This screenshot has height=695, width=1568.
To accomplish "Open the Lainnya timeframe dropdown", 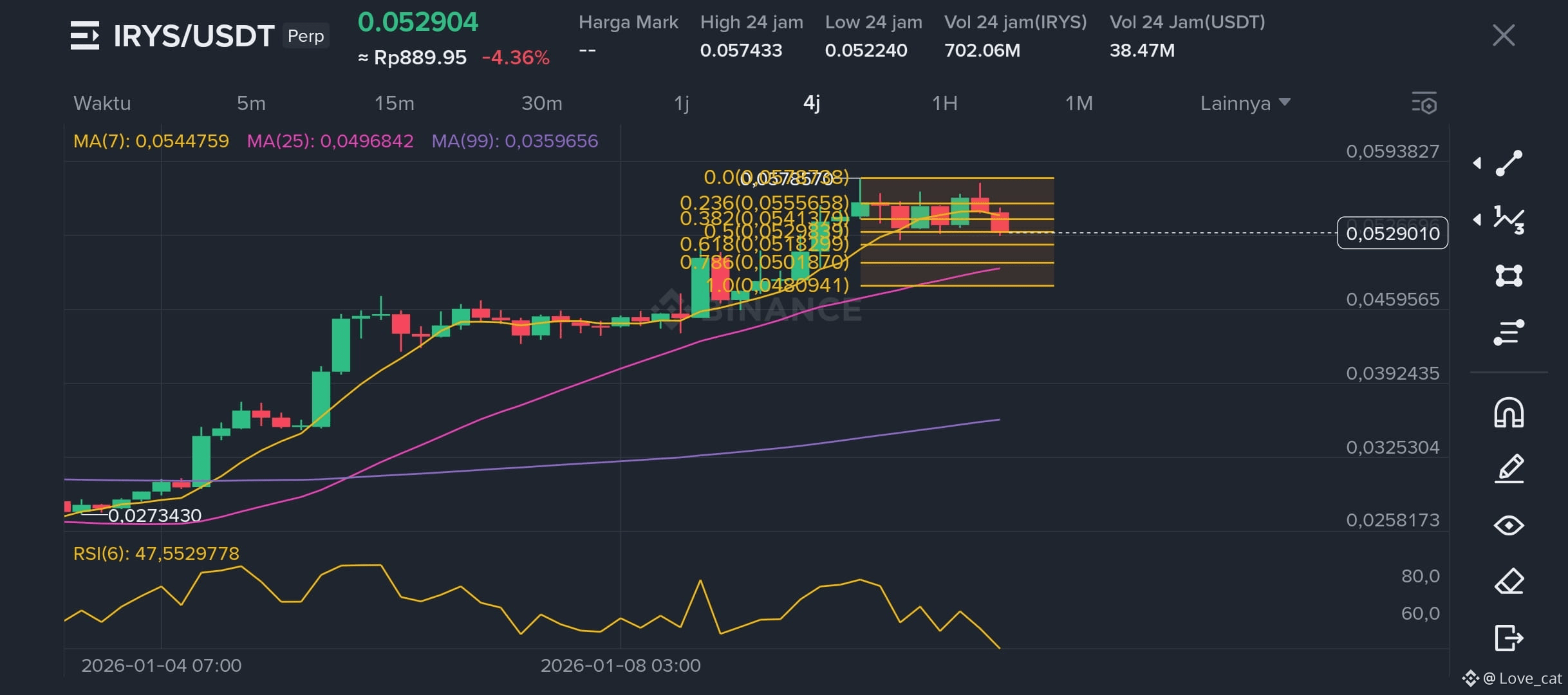I will click(1246, 103).
